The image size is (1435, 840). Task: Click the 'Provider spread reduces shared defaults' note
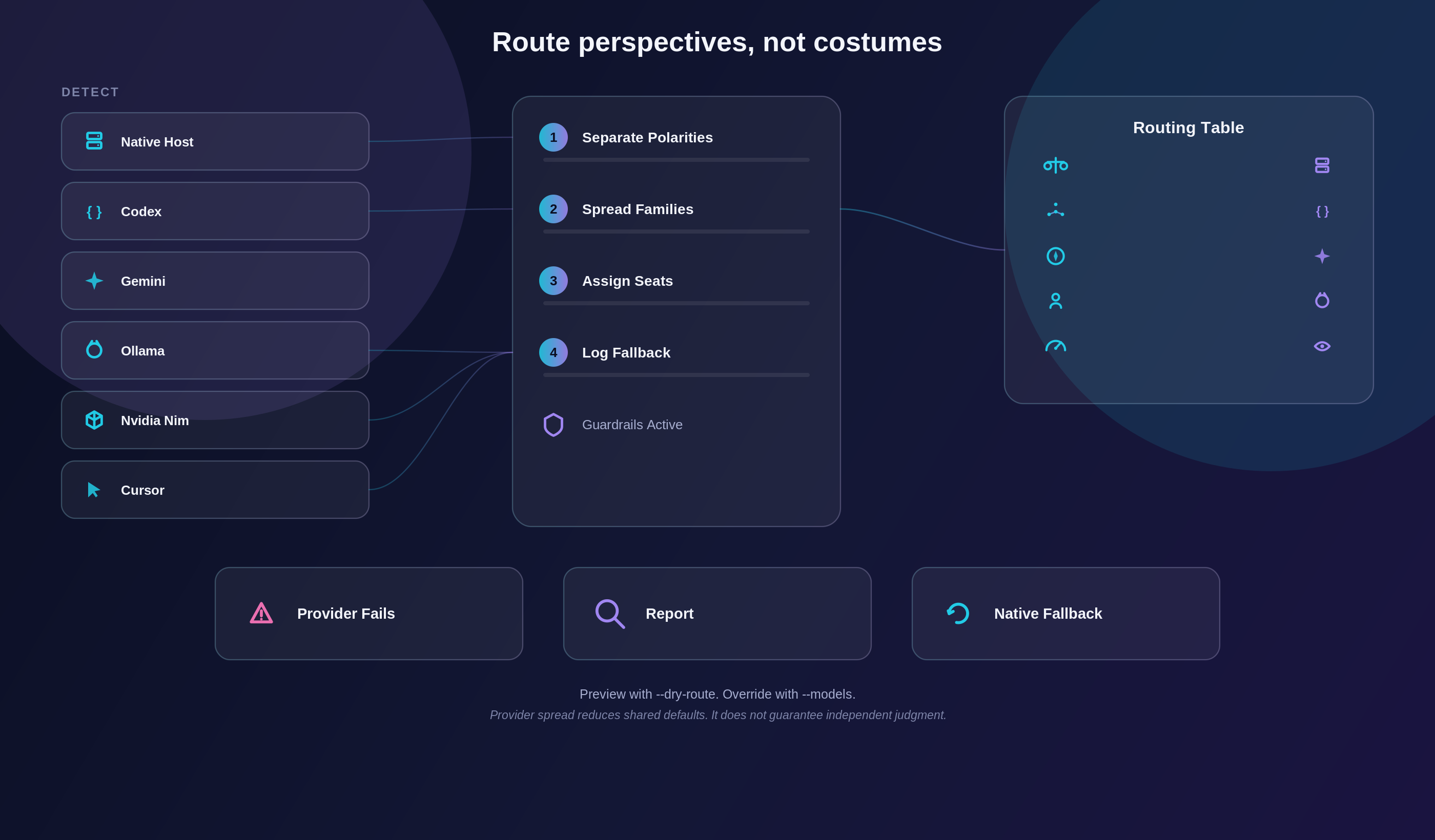pos(717,715)
